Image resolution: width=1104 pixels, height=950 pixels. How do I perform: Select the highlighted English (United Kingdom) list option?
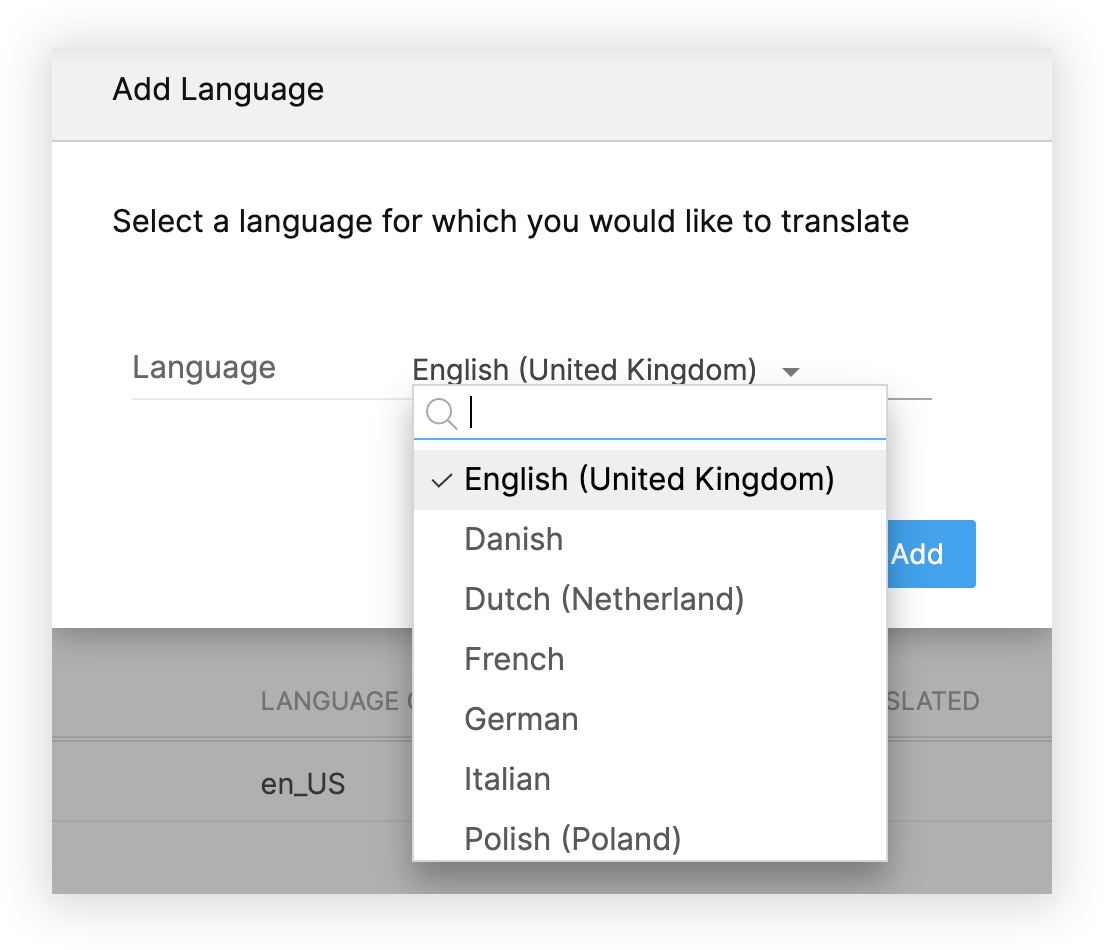649,480
